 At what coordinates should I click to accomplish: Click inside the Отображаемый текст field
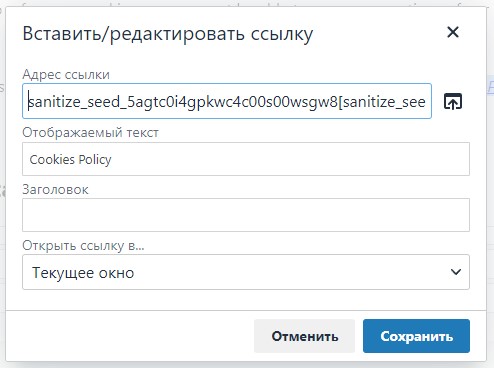246,159
